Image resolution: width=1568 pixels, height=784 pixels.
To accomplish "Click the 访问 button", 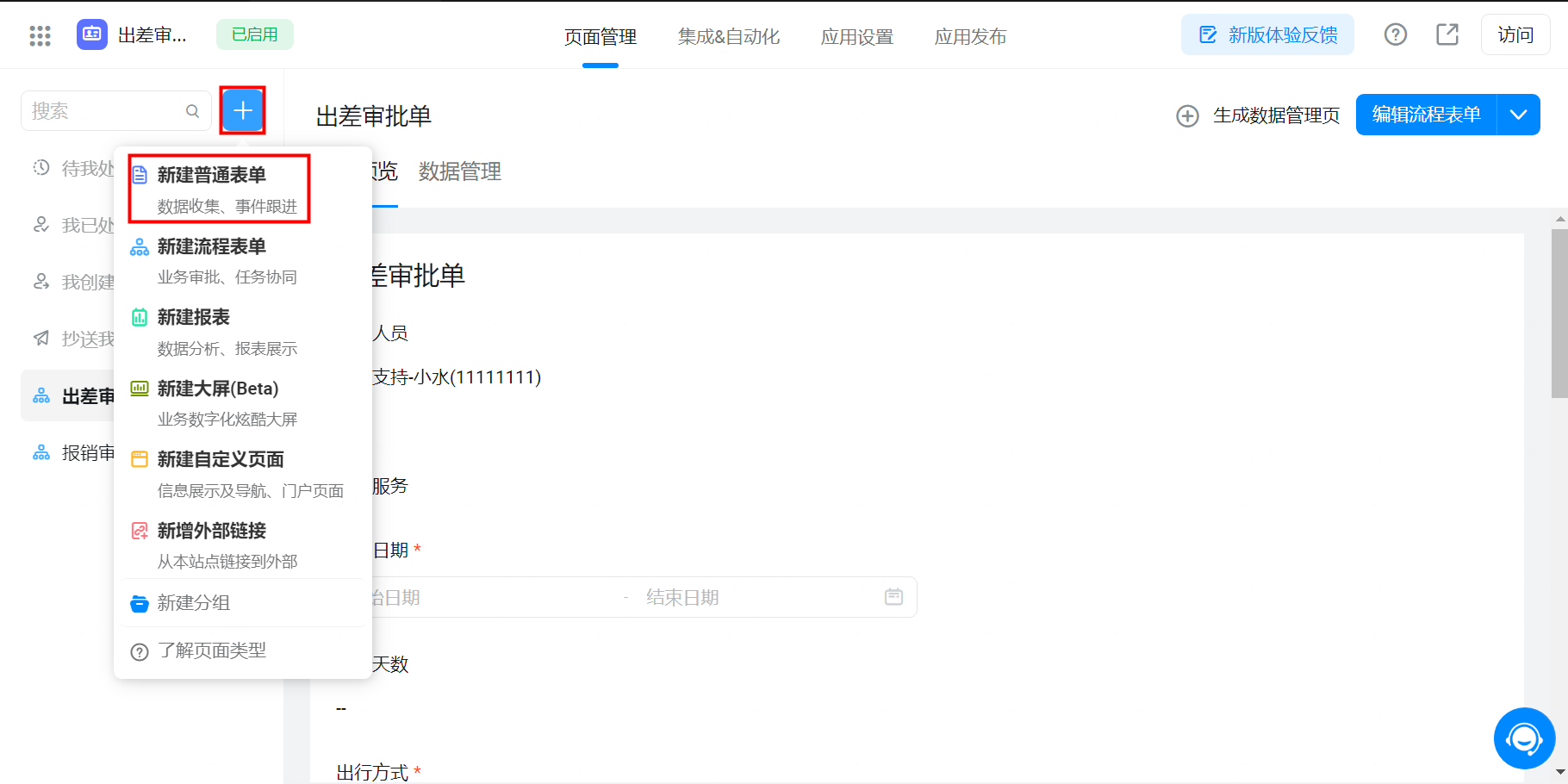I will coord(1515,34).
